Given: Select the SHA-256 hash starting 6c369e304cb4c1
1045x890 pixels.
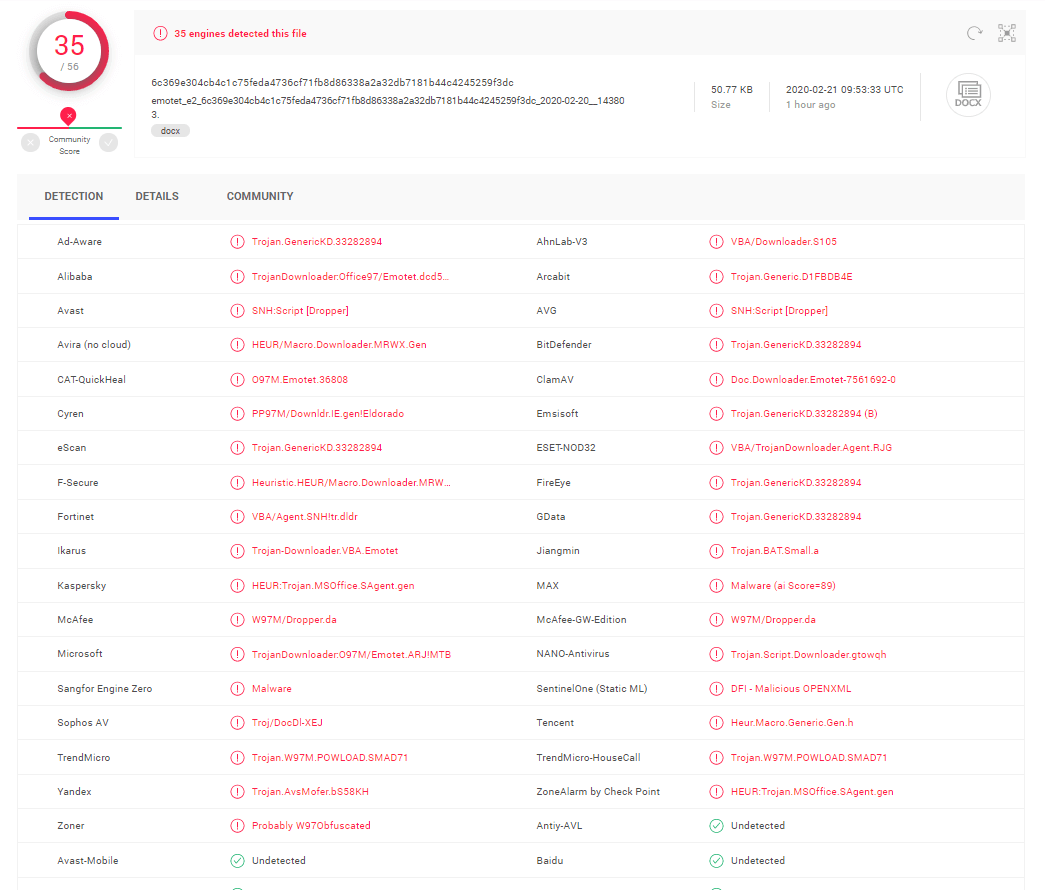Looking at the screenshot, I should [x=333, y=83].
